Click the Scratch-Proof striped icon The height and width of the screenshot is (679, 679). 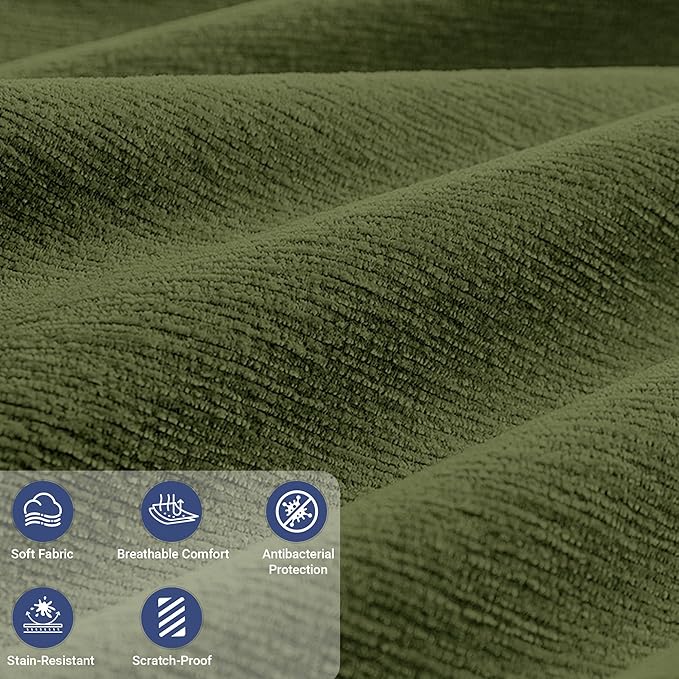[171, 618]
